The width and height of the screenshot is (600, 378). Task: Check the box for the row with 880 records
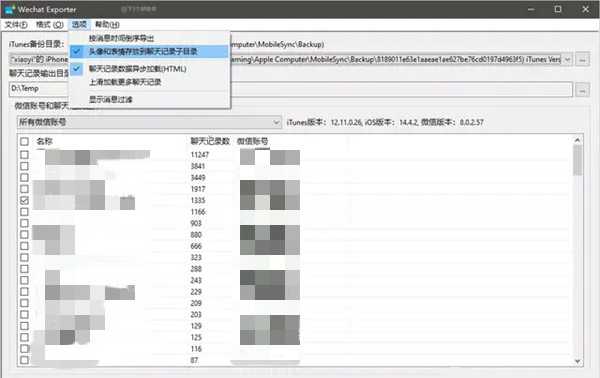[24, 235]
